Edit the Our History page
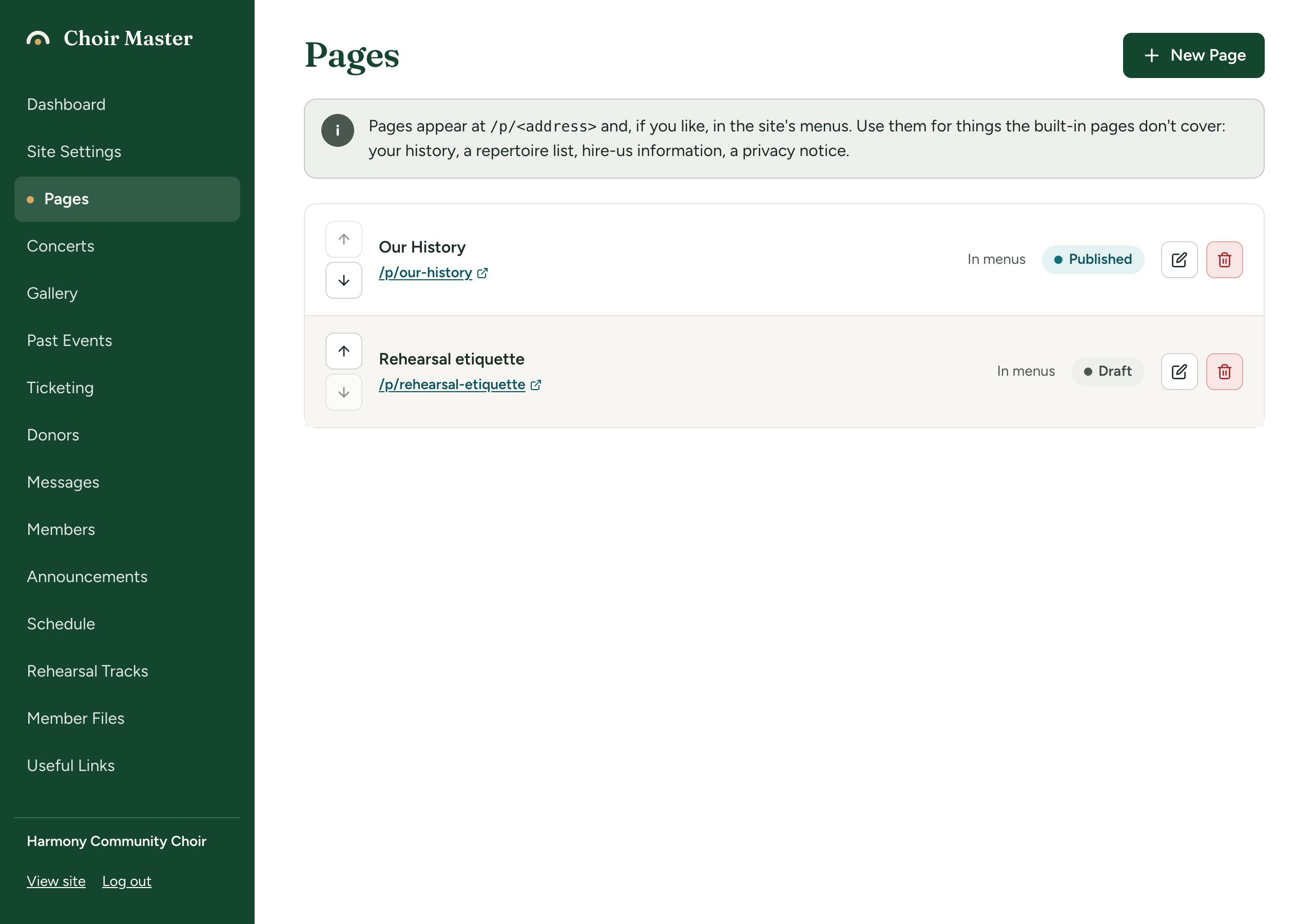Viewport: 1314px width, 924px height. tap(1179, 260)
